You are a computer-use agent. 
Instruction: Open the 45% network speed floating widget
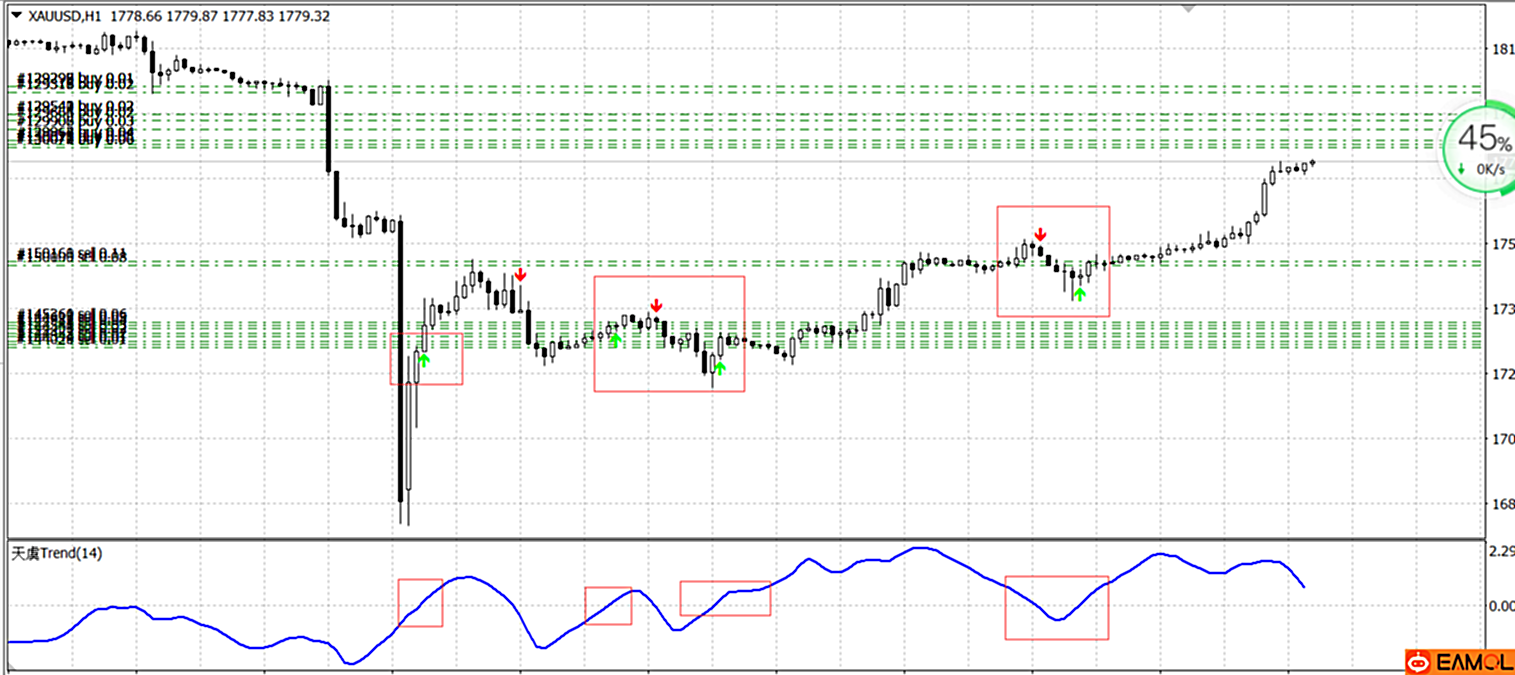click(1478, 147)
